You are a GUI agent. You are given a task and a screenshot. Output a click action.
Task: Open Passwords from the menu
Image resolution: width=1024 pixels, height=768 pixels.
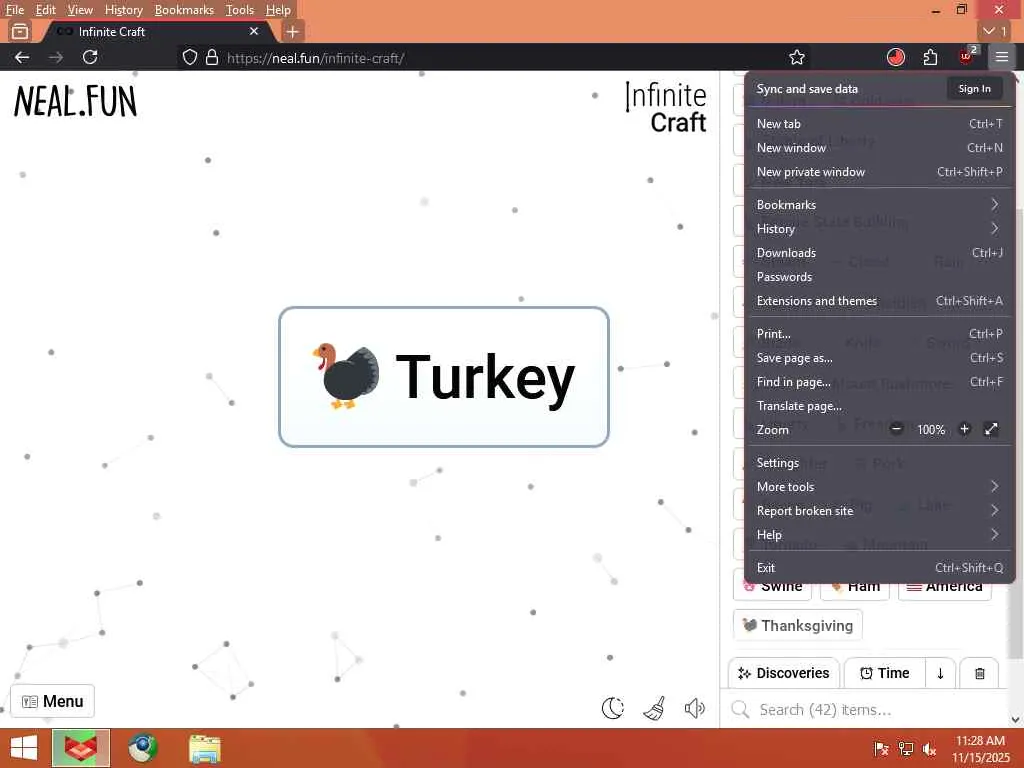[x=880, y=277]
